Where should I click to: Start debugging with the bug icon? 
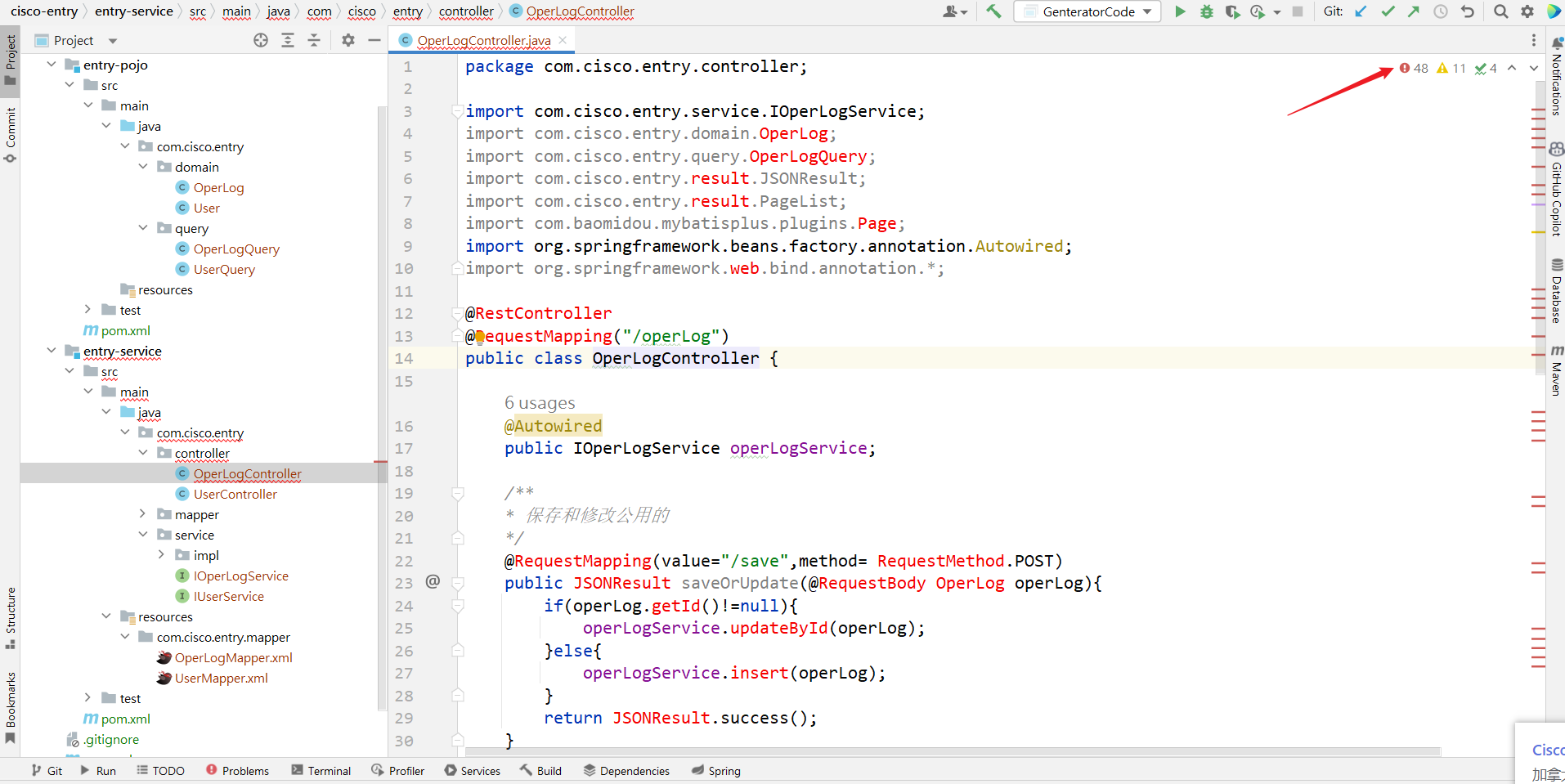[x=1206, y=11]
